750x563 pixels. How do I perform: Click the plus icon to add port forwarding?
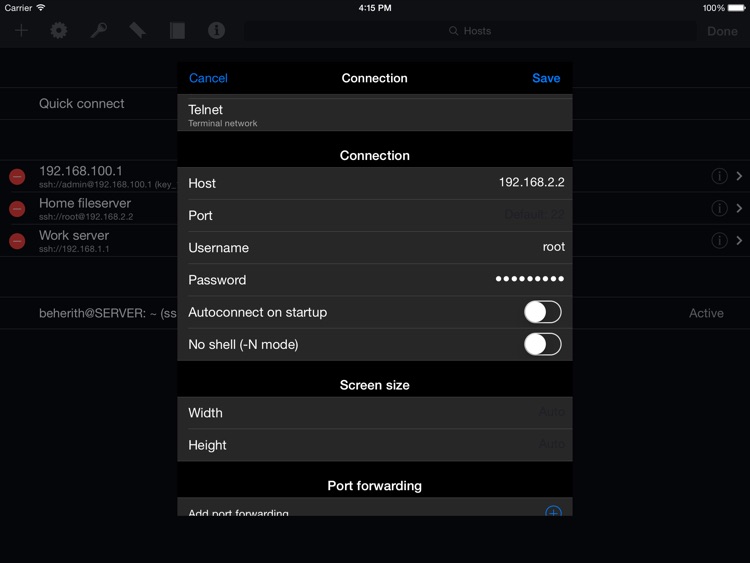tap(553, 511)
